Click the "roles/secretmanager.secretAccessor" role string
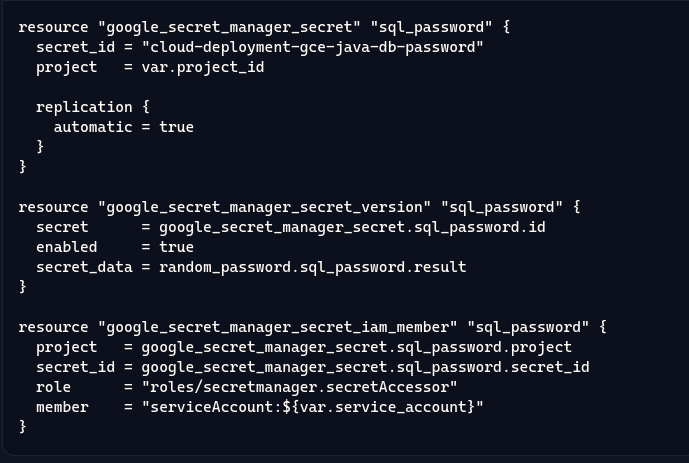689x463 pixels. coord(299,387)
